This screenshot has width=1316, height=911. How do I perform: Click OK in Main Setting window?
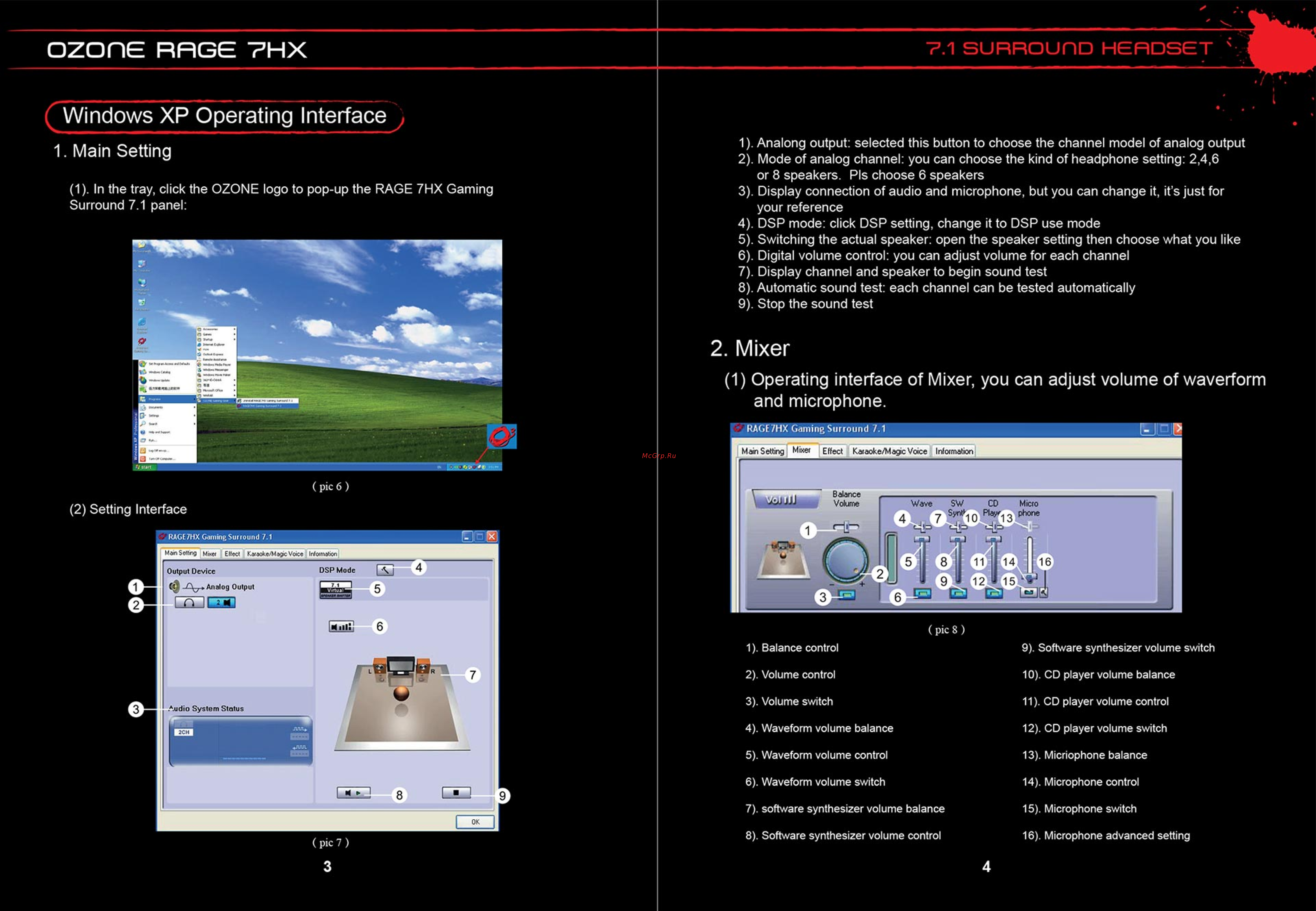(x=475, y=822)
